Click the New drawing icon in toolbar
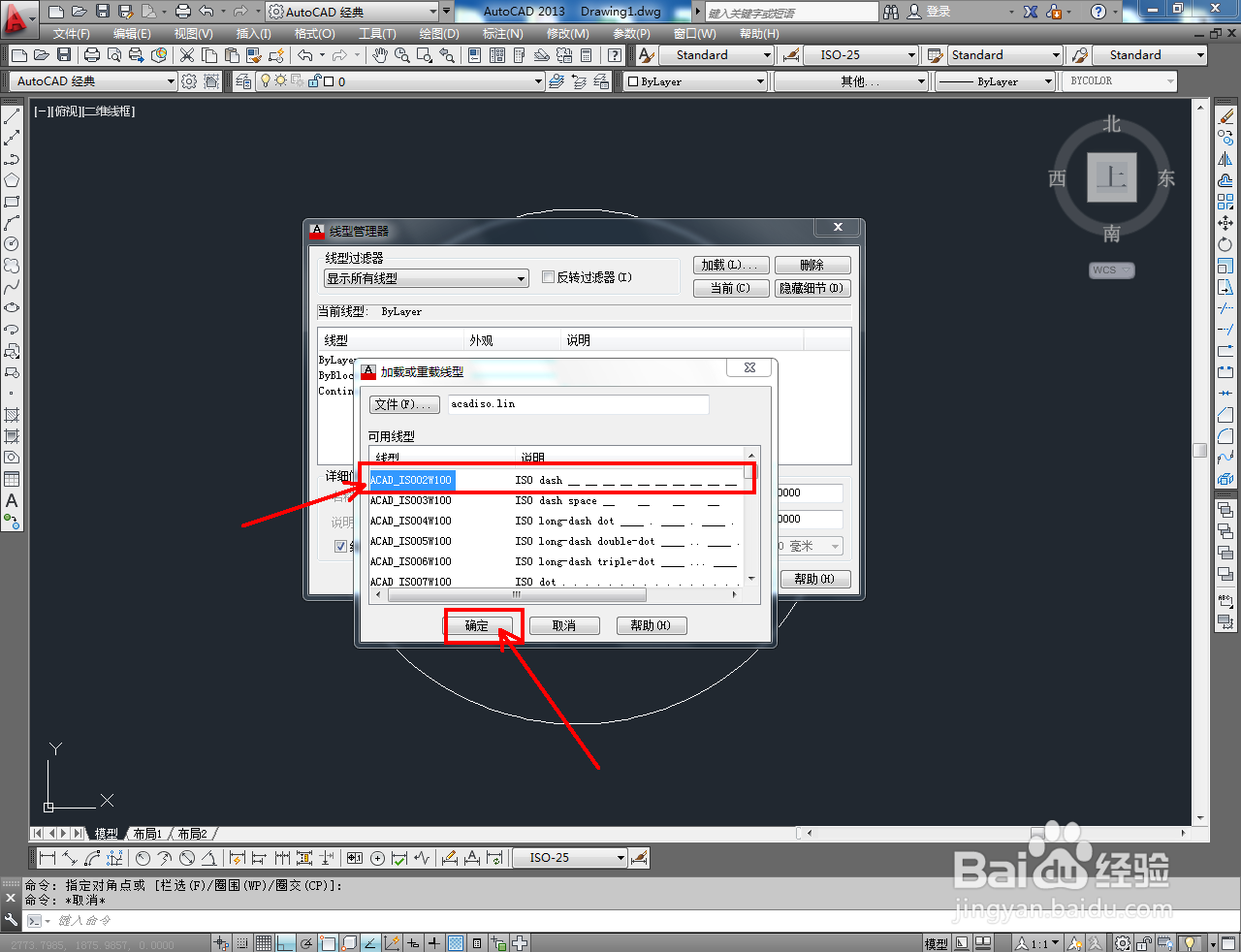This screenshot has height=952, width=1241. [x=18, y=55]
